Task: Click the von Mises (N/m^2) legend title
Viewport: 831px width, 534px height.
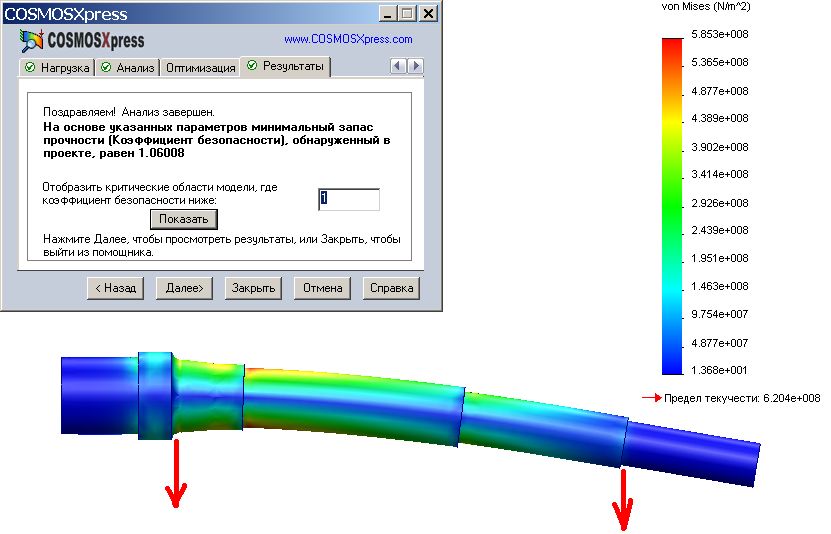Action: [x=706, y=6]
